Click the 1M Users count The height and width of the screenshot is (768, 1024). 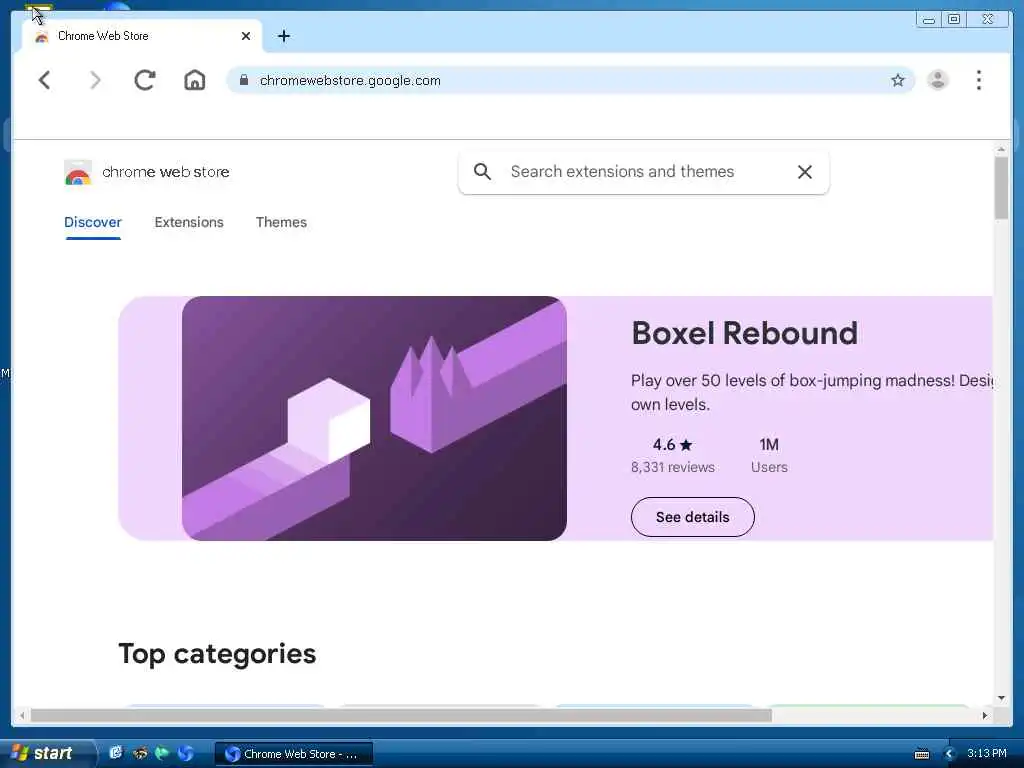(769, 455)
